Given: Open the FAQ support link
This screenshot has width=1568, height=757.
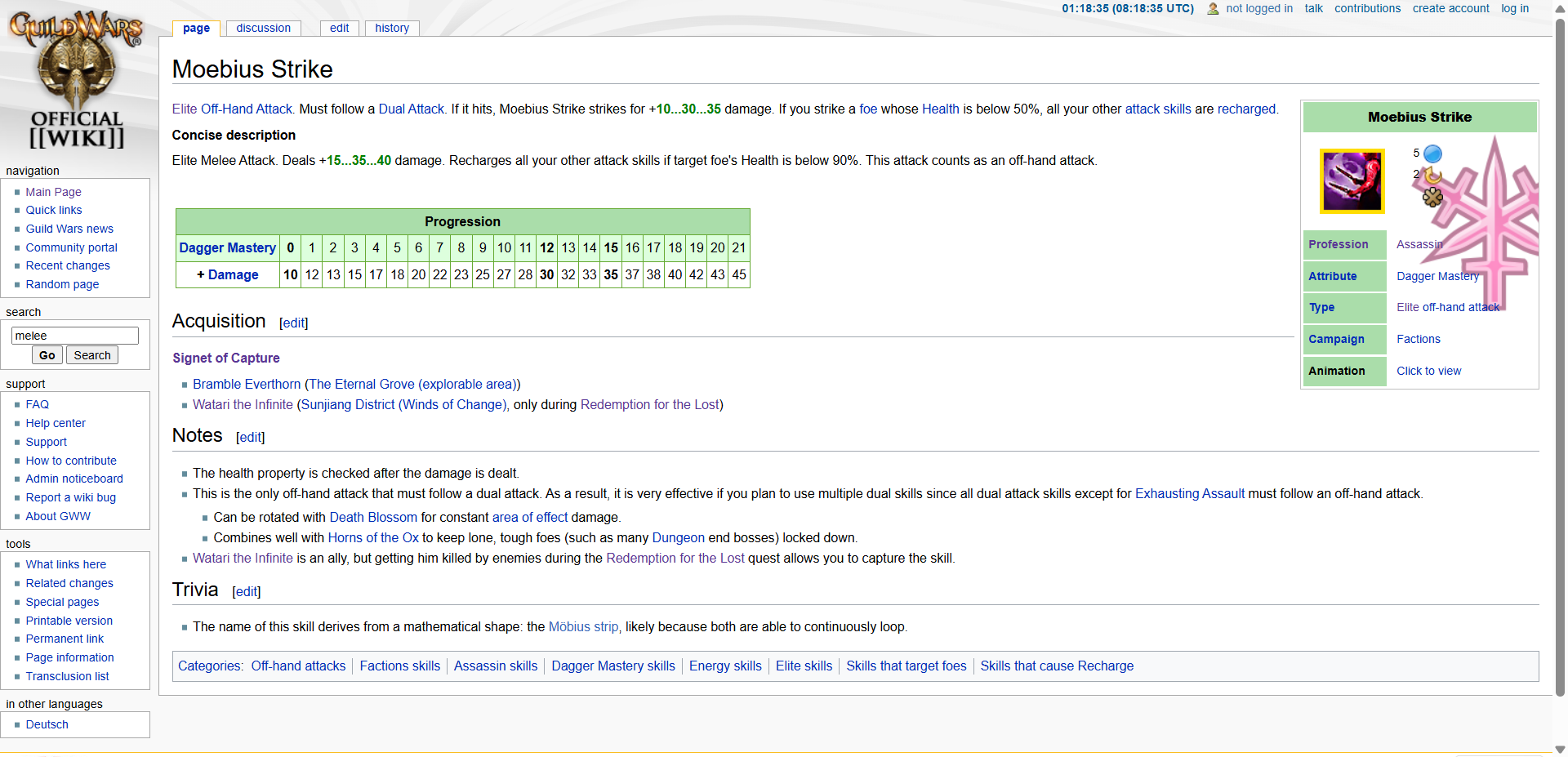Looking at the screenshot, I should tap(37, 404).
